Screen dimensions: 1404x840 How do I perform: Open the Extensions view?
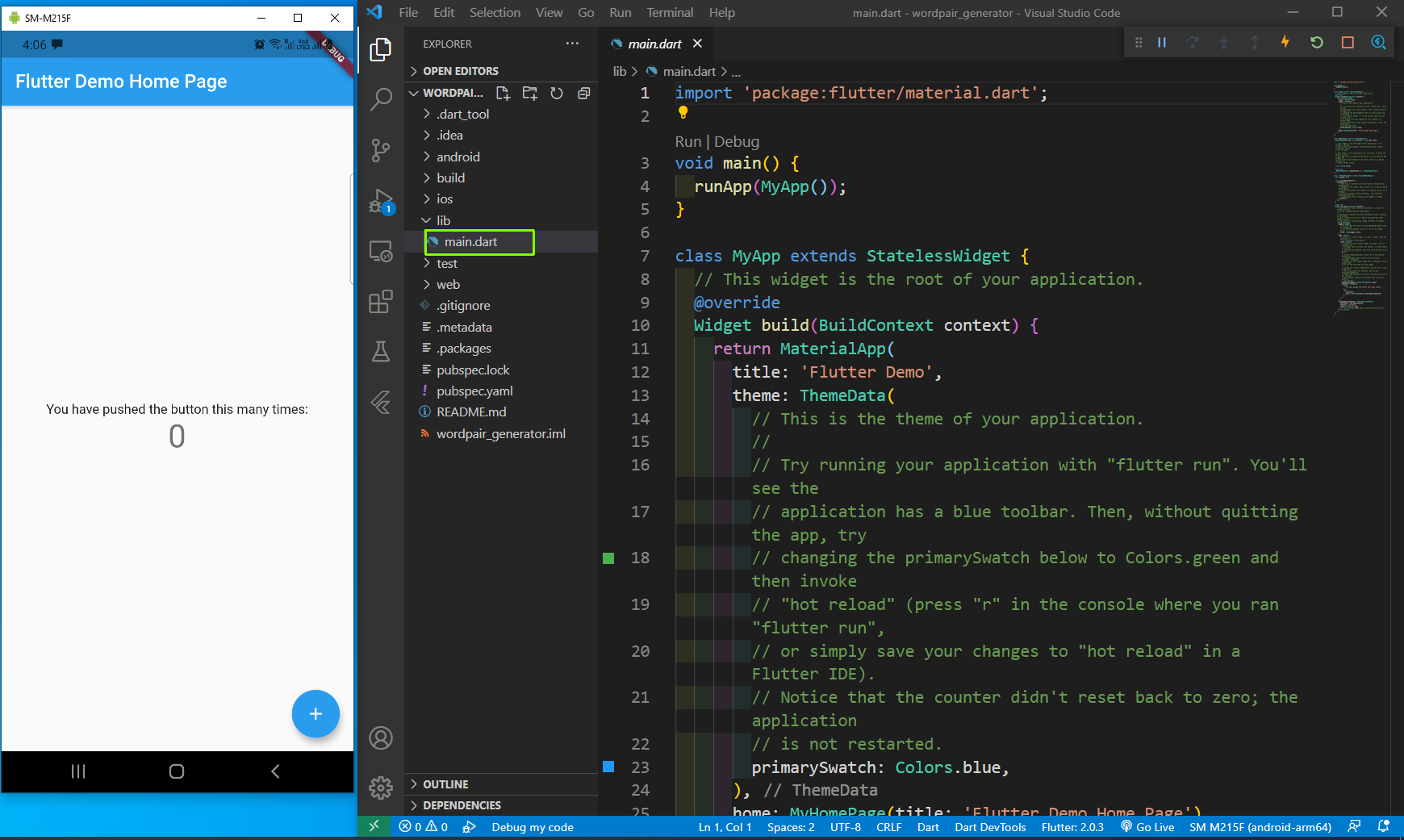coord(380,302)
